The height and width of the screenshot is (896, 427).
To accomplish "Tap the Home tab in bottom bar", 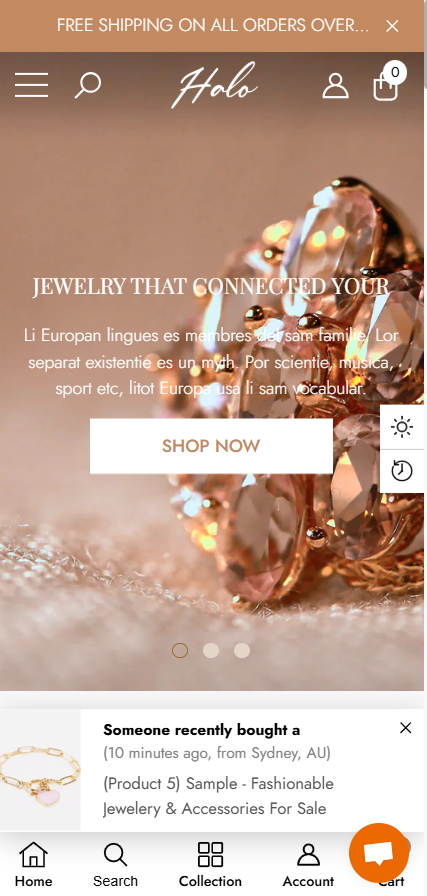I will click(33, 865).
